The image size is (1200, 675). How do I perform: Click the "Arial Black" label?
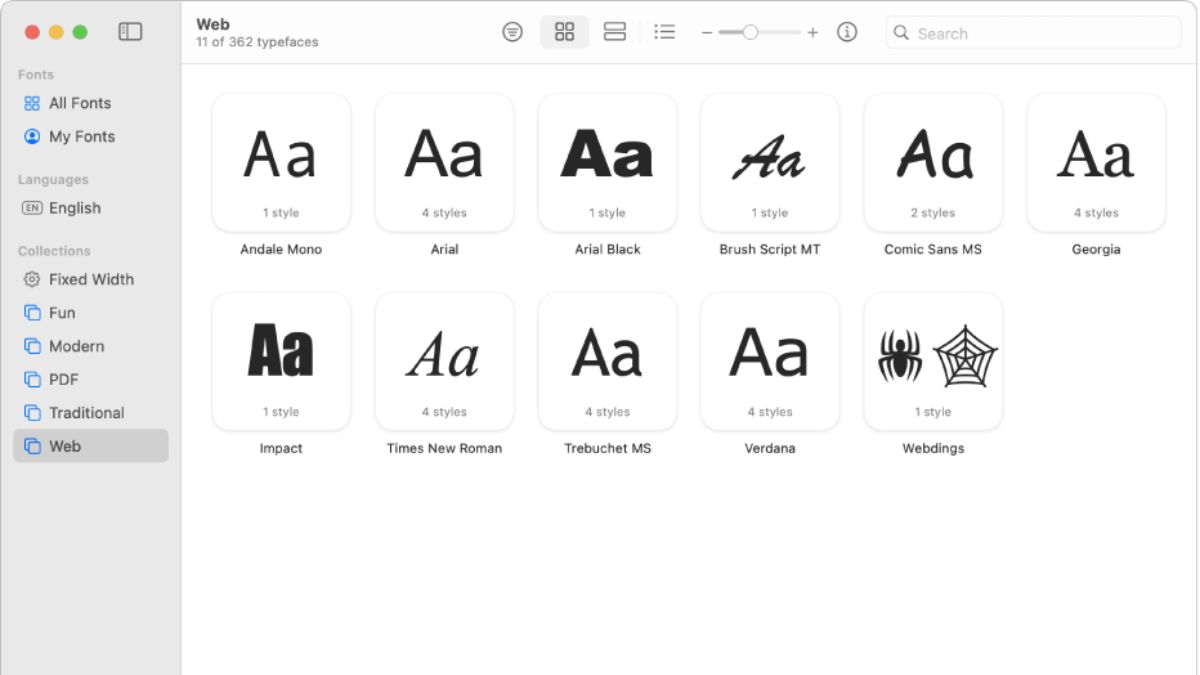tap(607, 249)
